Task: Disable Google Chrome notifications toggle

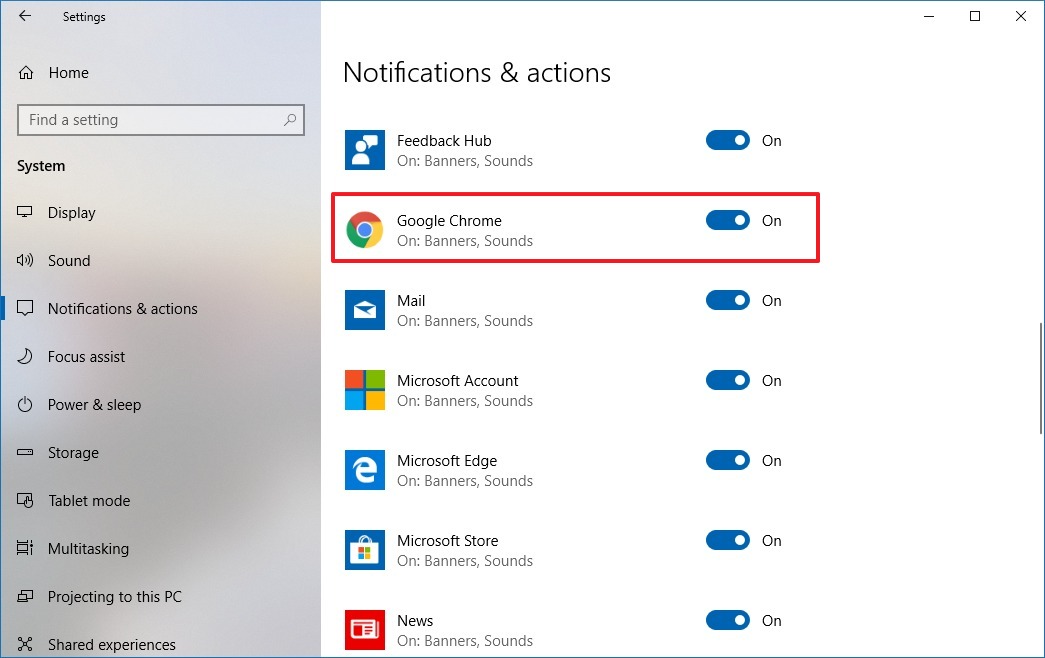Action: [x=728, y=220]
